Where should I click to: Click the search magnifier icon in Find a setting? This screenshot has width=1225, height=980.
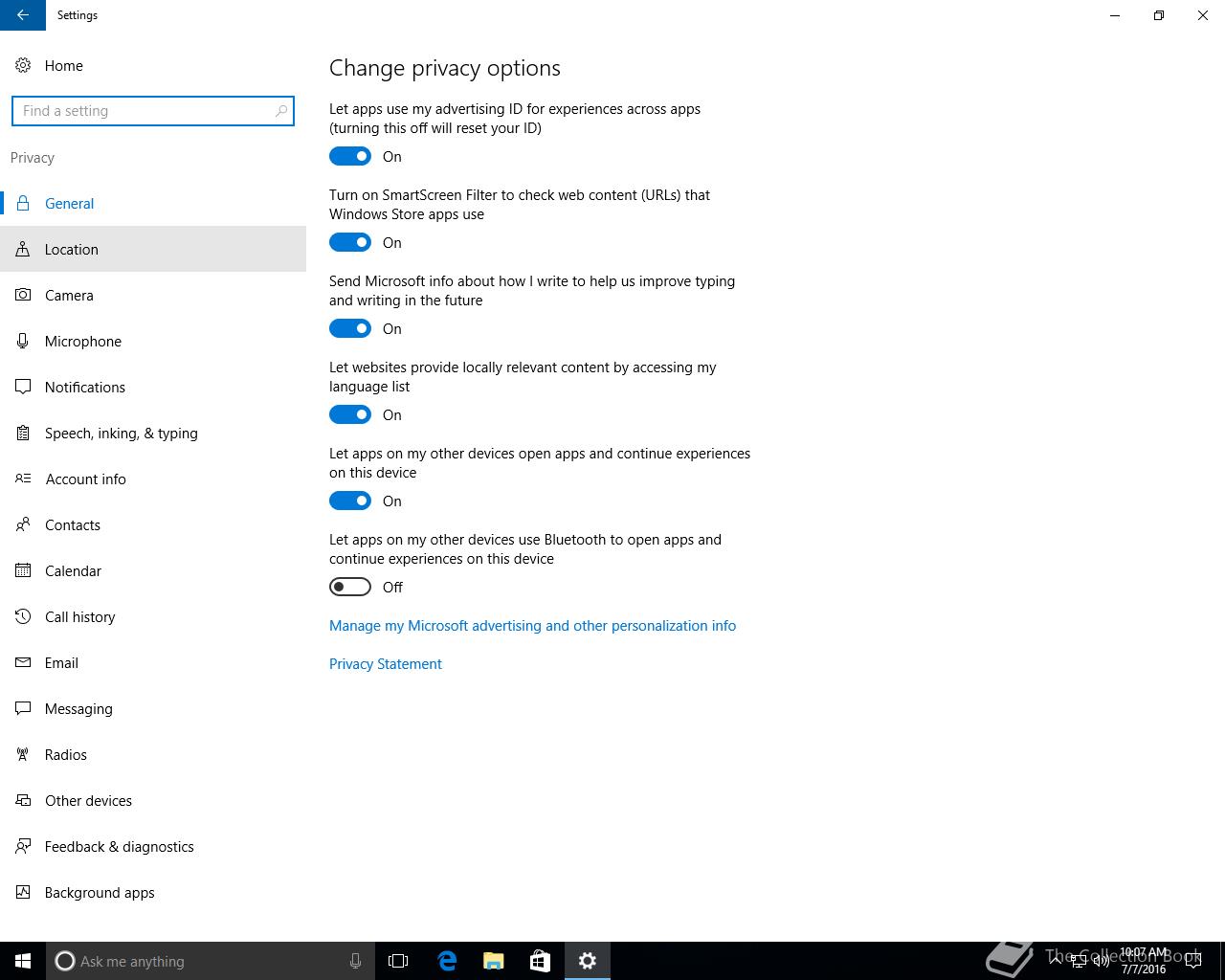(280, 111)
